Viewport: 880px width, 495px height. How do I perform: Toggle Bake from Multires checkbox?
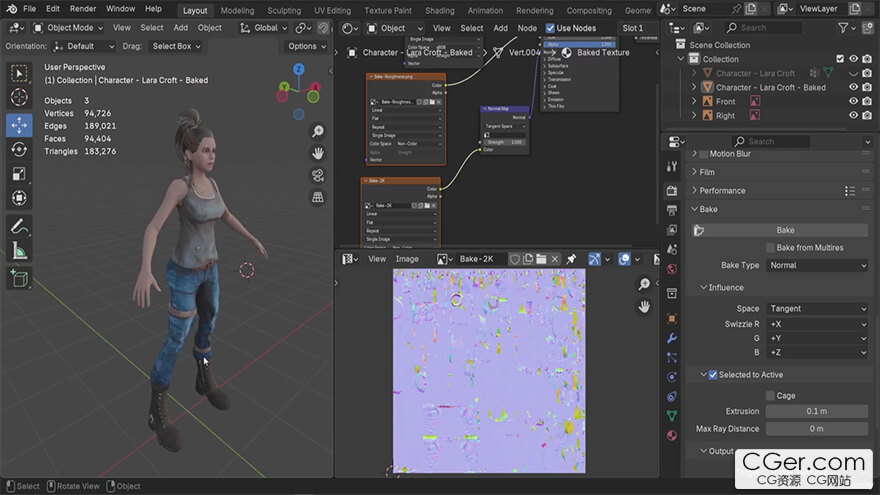pyautogui.click(x=770, y=248)
